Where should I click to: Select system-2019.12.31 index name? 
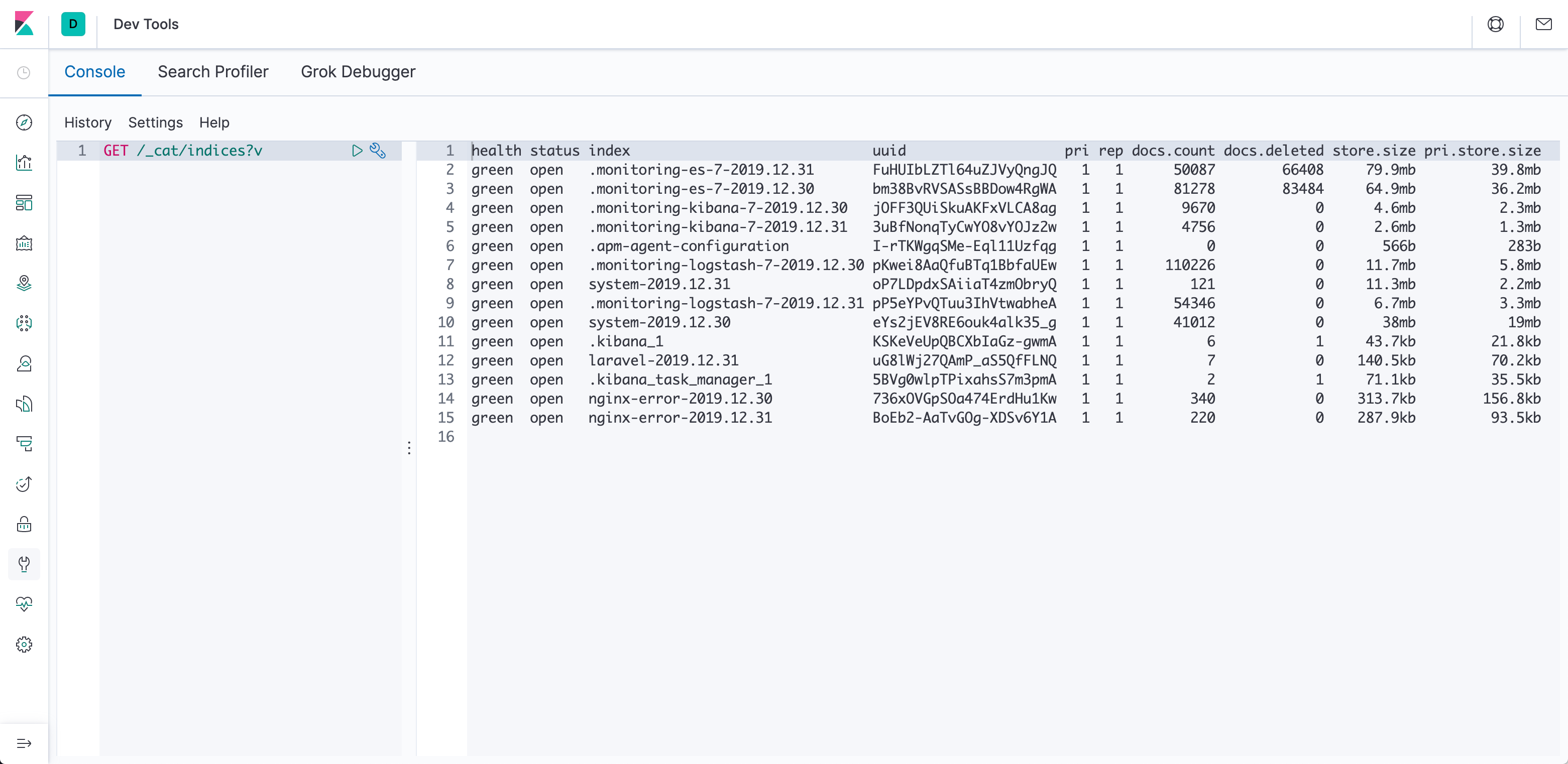pyautogui.click(x=659, y=284)
